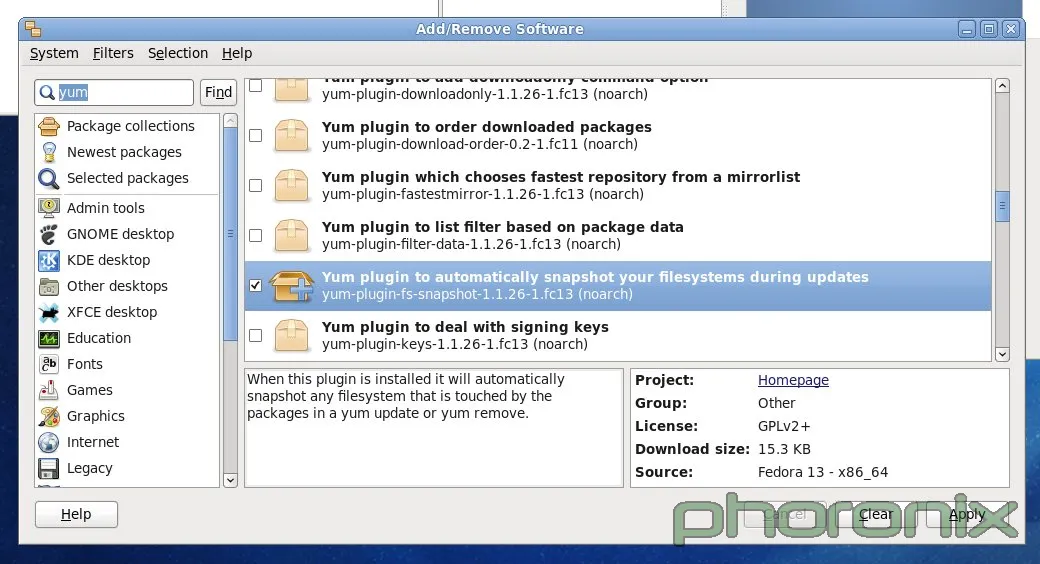Screen dimensions: 1040x564
Task: Click the 'Fedora 13 - x86_64' source value
Action: (822, 472)
